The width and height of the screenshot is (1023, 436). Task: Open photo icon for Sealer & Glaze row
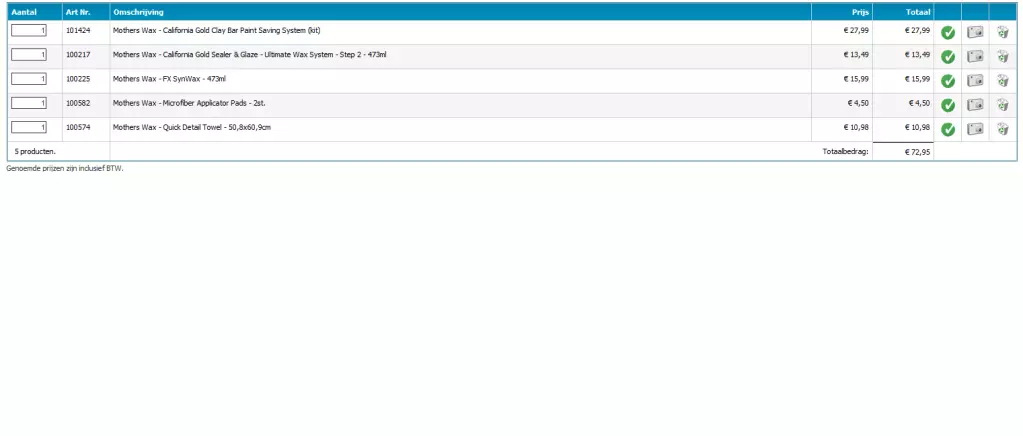coord(975,57)
